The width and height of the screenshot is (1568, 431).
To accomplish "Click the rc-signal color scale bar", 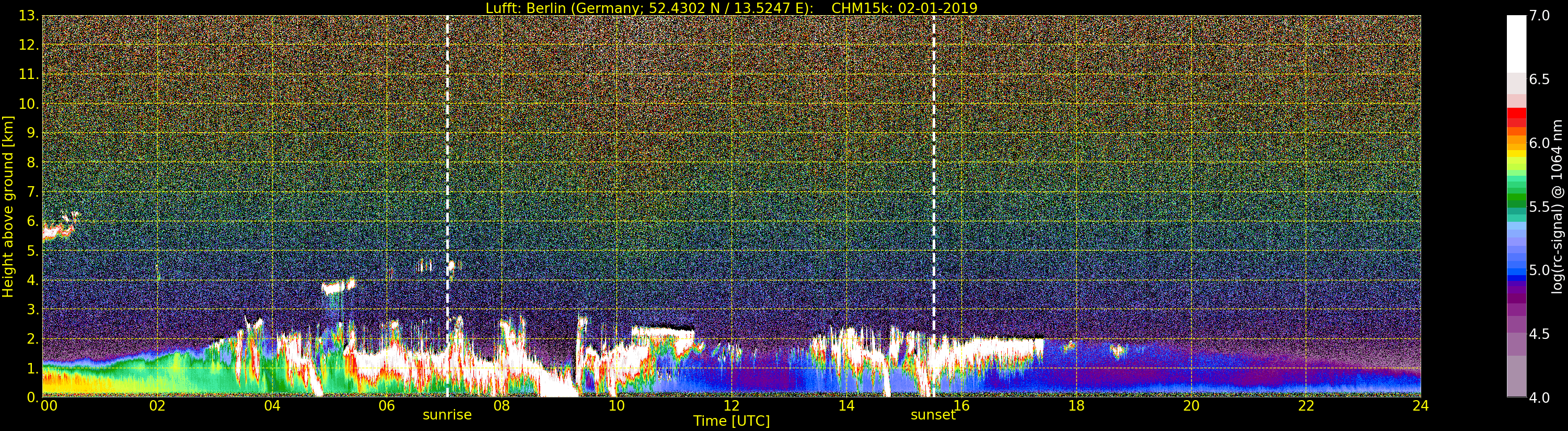I will point(1516,206).
